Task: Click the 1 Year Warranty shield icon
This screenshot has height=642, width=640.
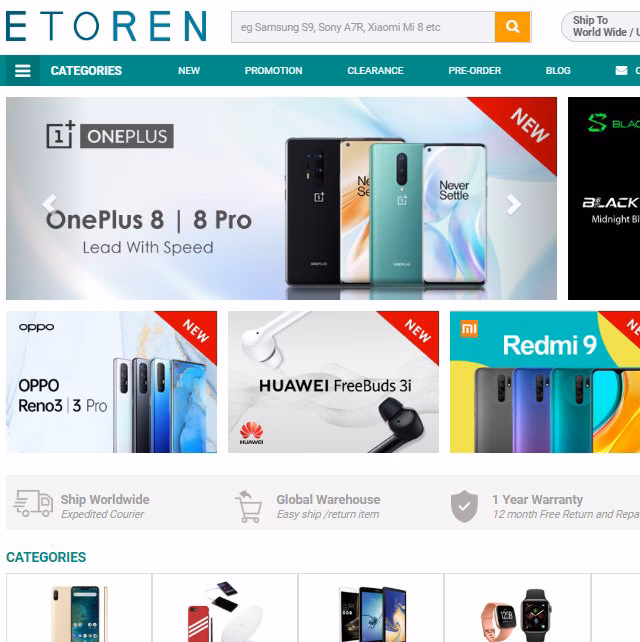Action: [x=464, y=506]
